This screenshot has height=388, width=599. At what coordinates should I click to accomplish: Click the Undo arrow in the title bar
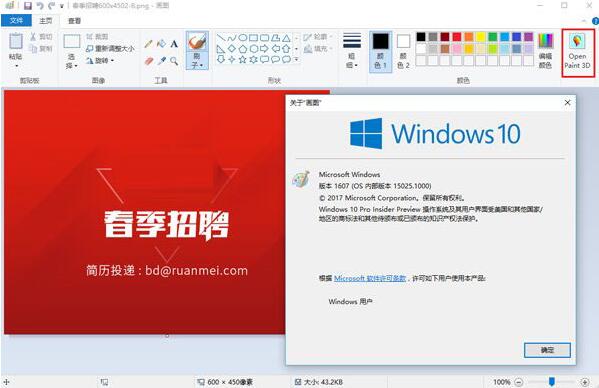(39, 6)
